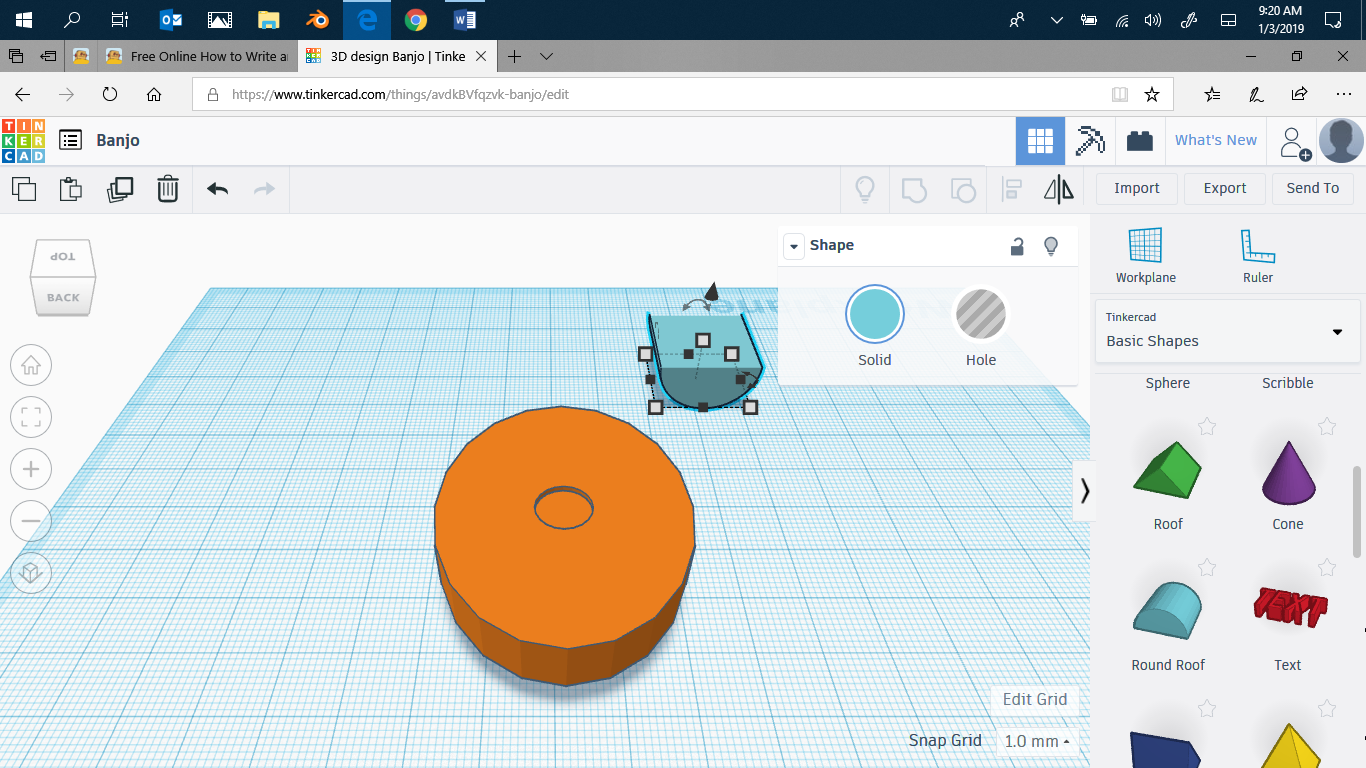Select the 3D design Banjo tab
The height and width of the screenshot is (768, 1366).
point(398,57)
